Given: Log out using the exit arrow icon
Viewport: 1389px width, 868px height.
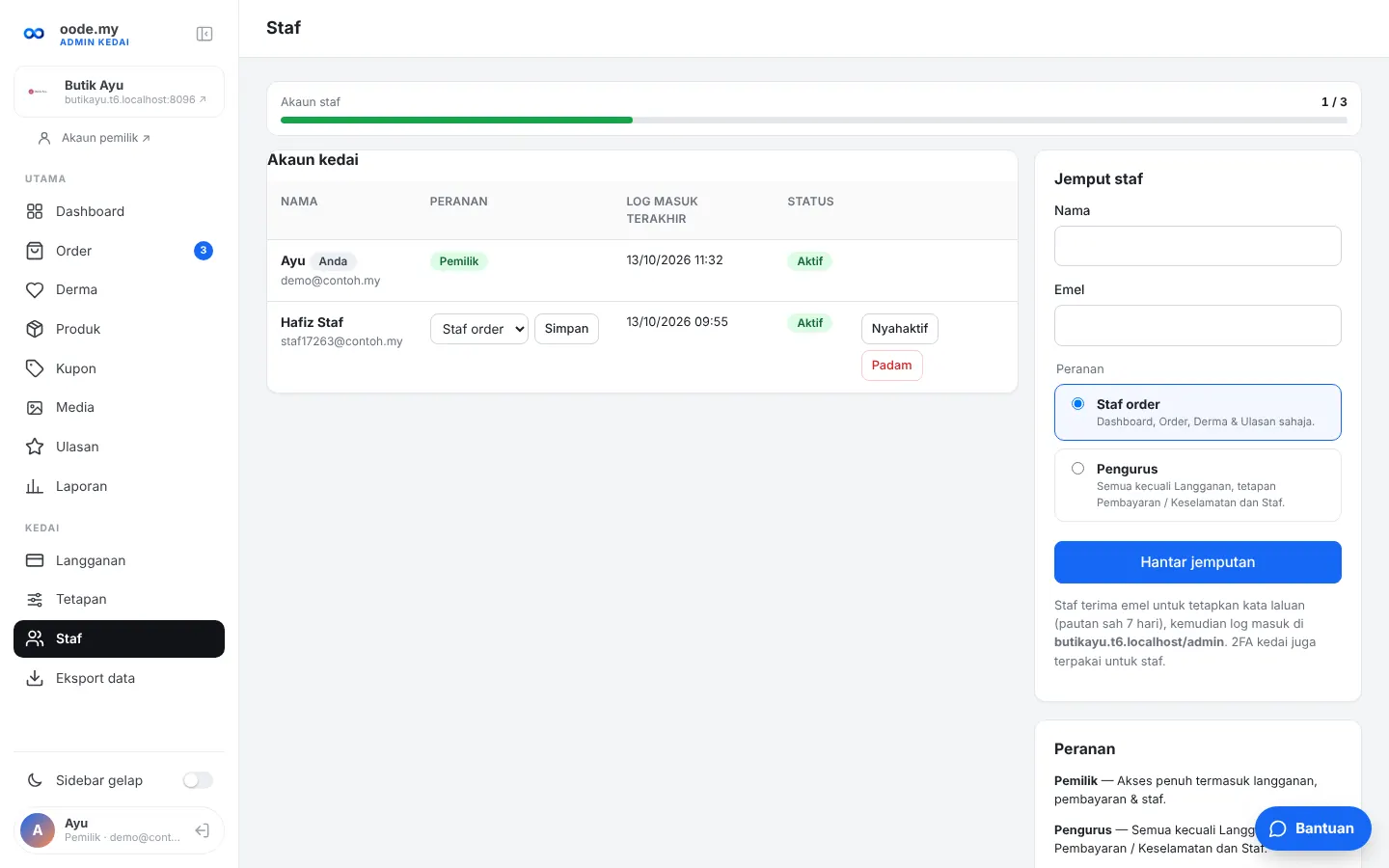Looking at the screenshot, I should [203, 830].
